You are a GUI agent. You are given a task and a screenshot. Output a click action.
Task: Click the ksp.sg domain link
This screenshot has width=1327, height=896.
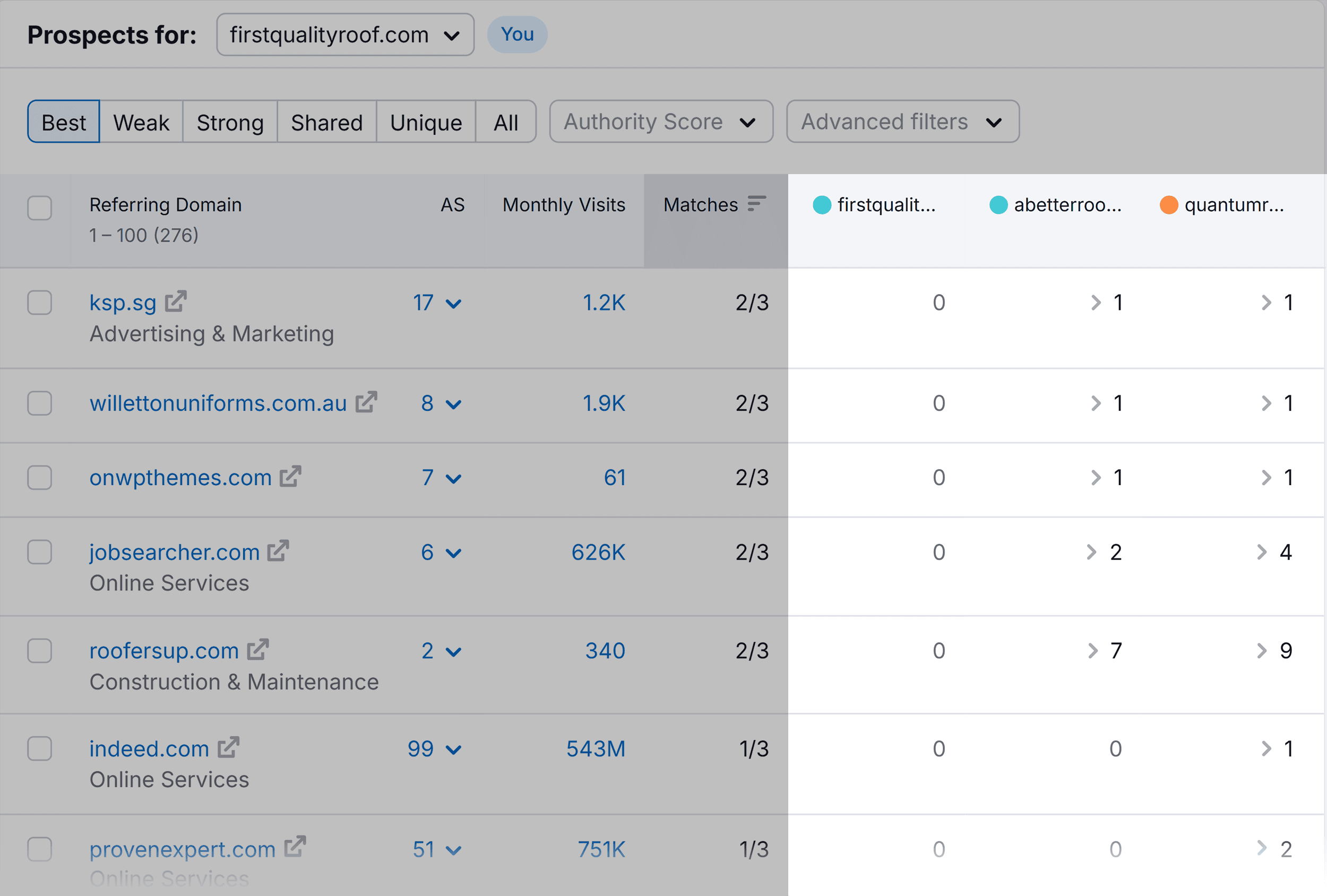[x=123, y=301]
